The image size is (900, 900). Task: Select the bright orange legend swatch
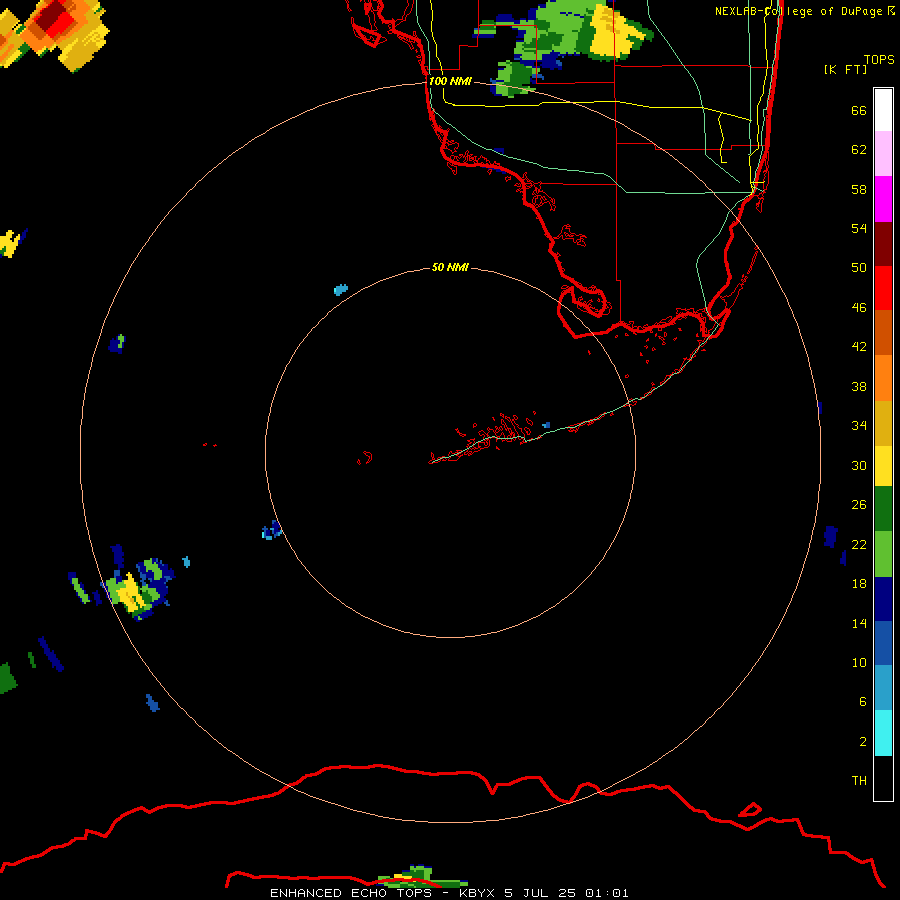point(883,378)
